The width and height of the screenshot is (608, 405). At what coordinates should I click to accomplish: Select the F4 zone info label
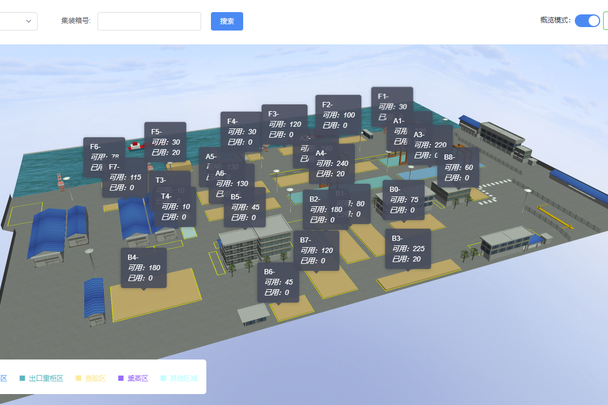pyautogui.click(x=241, y=131)
